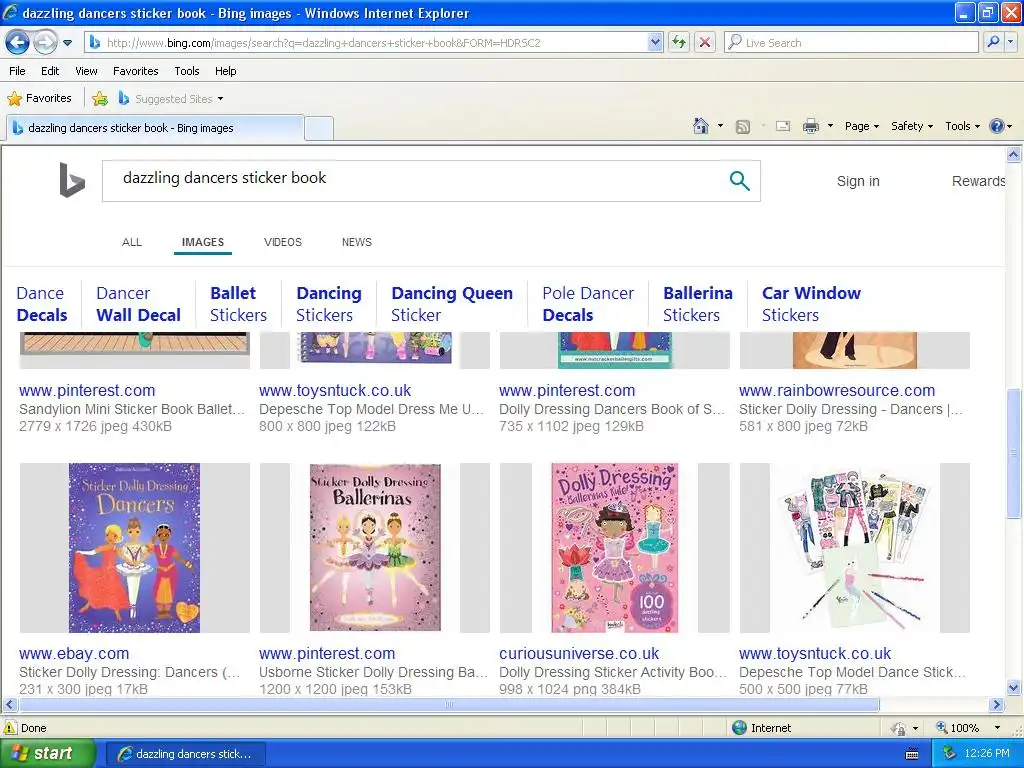Click the blue Help question mark icon
The image size is (1024, 768).
[997, 126]
